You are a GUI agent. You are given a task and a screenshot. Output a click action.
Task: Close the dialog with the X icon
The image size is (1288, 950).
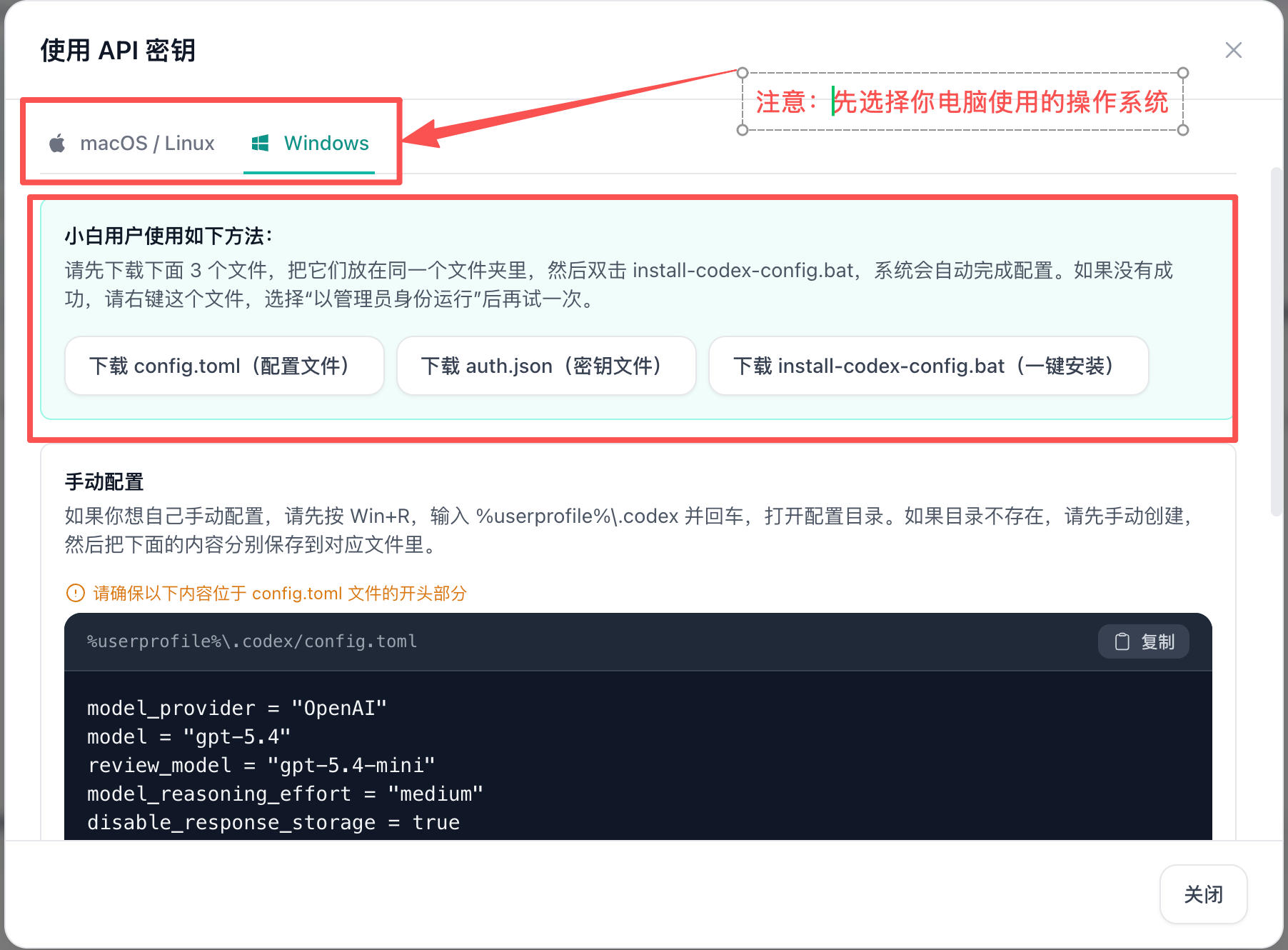(x=1233, y=50)
